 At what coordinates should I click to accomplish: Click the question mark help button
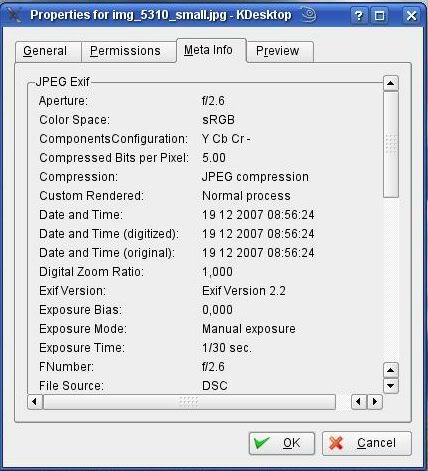pos(358,16)
